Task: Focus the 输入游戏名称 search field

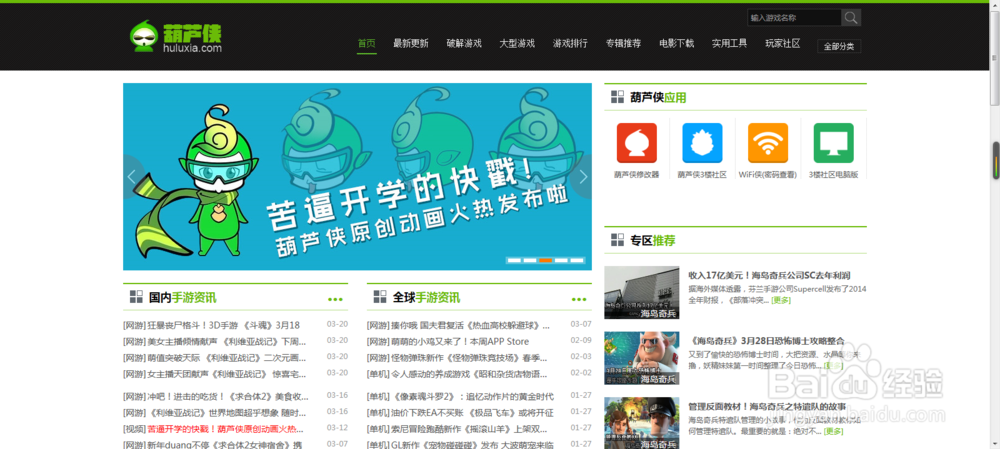Action: pos(794,18)
